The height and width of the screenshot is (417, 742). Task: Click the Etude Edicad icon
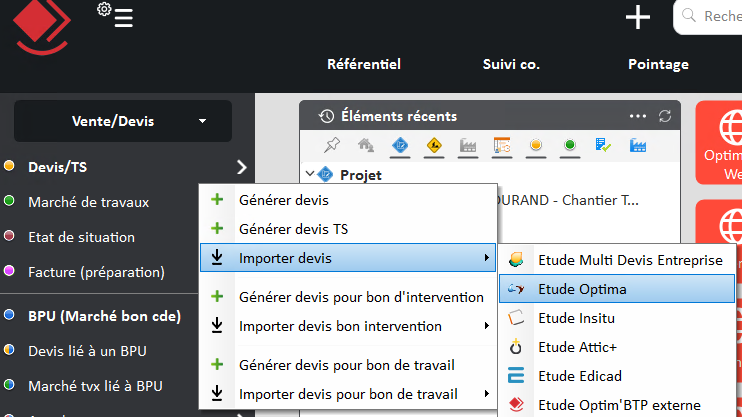click(516, 375)
